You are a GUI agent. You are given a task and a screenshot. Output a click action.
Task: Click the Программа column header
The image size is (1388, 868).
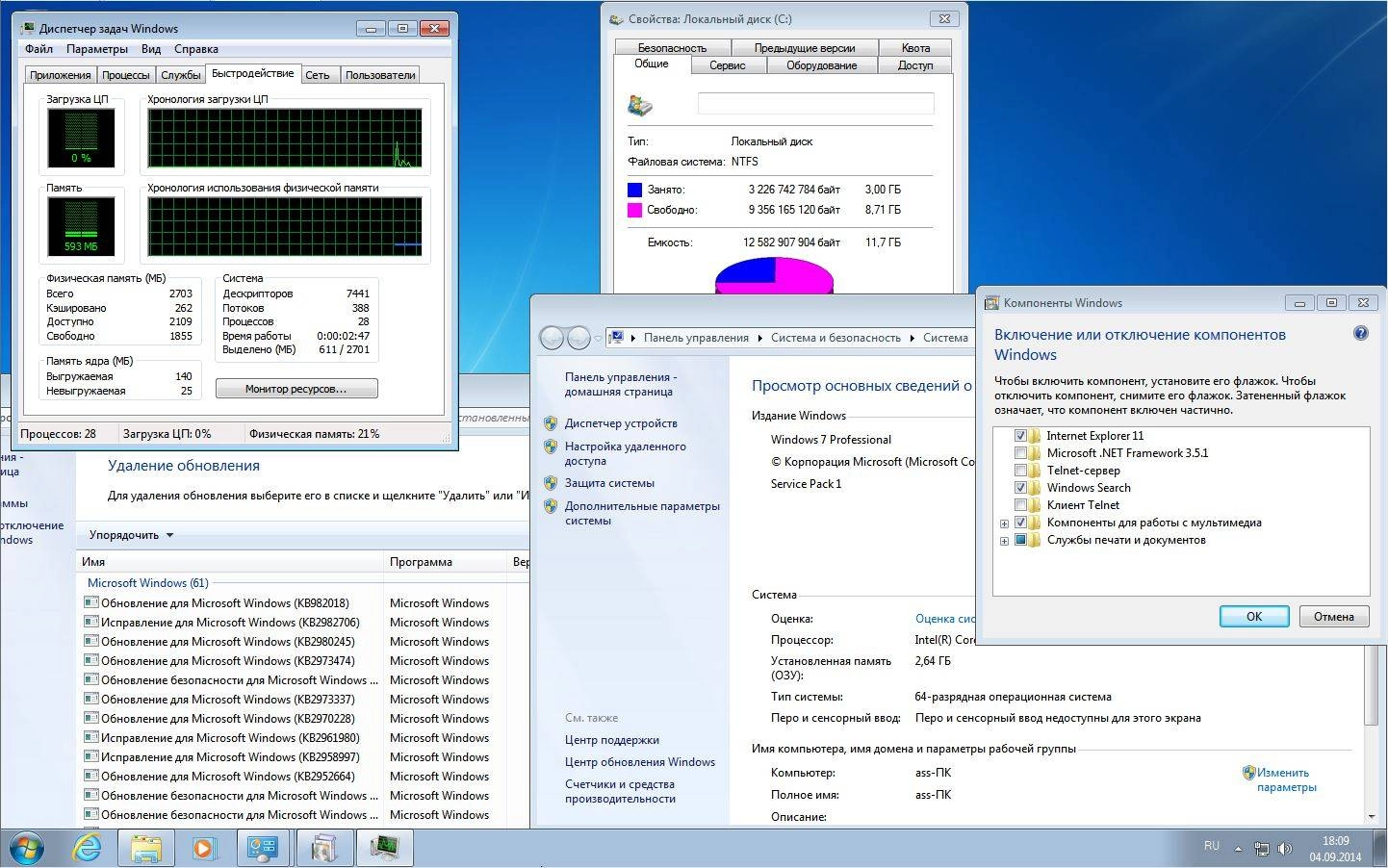446,562
